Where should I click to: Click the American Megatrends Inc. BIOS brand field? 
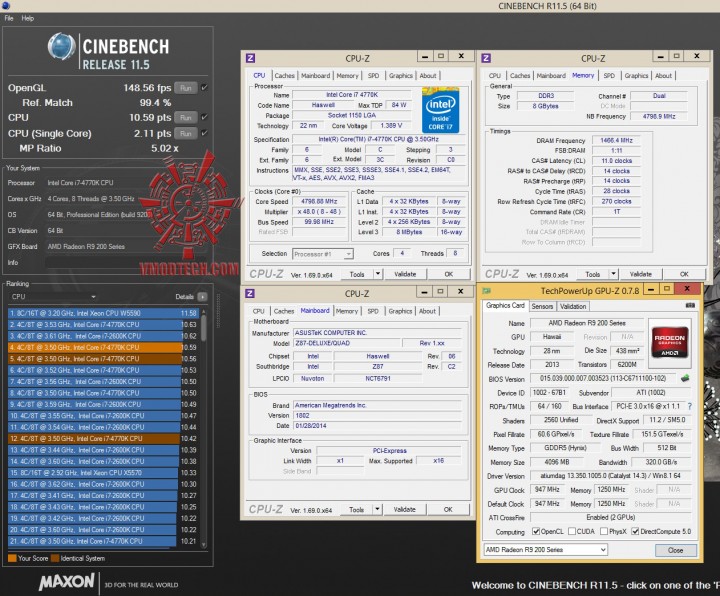pos(377,405)
